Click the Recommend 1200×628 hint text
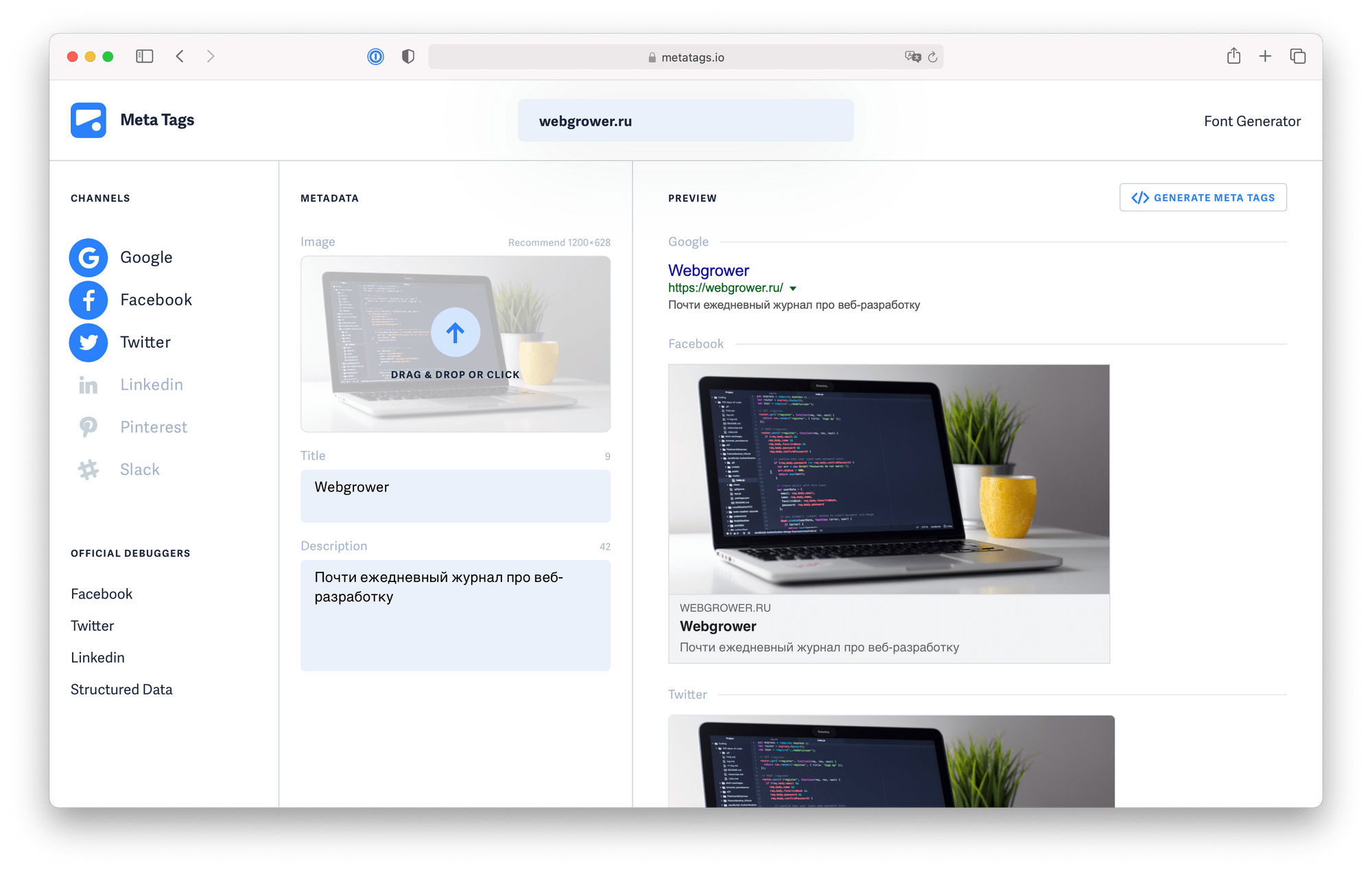The height and width of the screenshot is (873, 1372). click(x=559, y=243)
